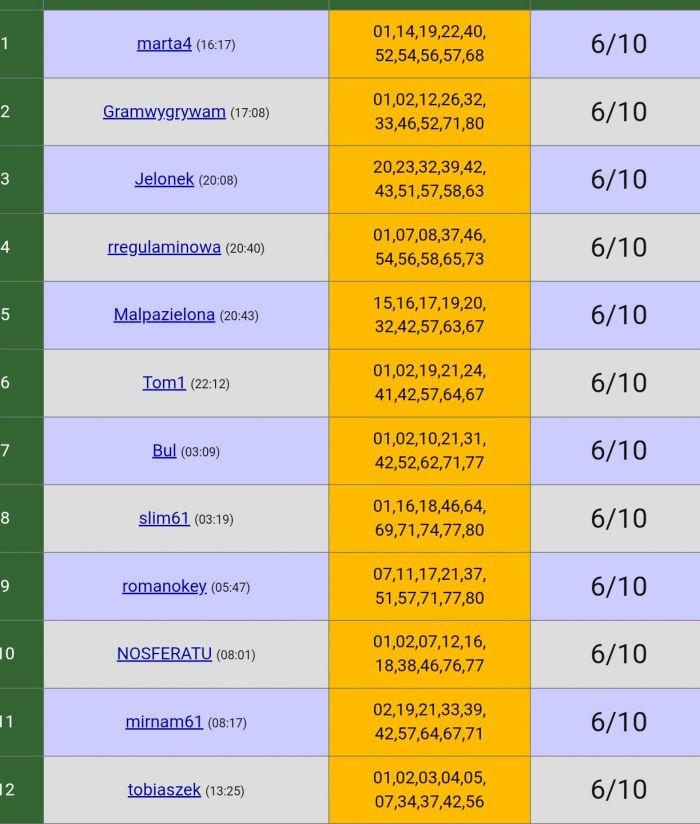Screen dimensions: 700x824
Task: Open the slim61 player profile
Action: 164,518
